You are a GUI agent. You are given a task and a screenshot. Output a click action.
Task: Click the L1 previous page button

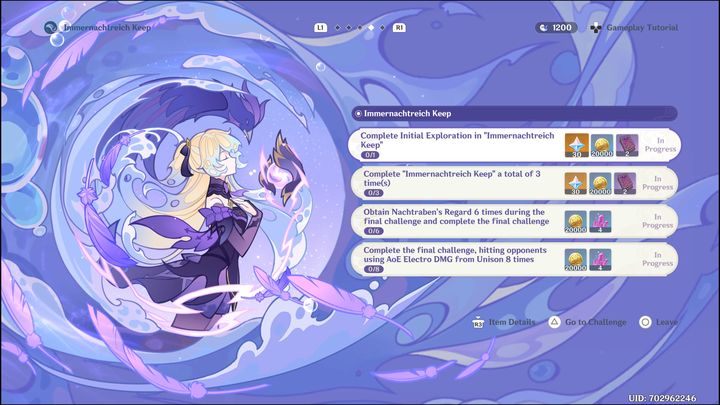pos(321,28)
